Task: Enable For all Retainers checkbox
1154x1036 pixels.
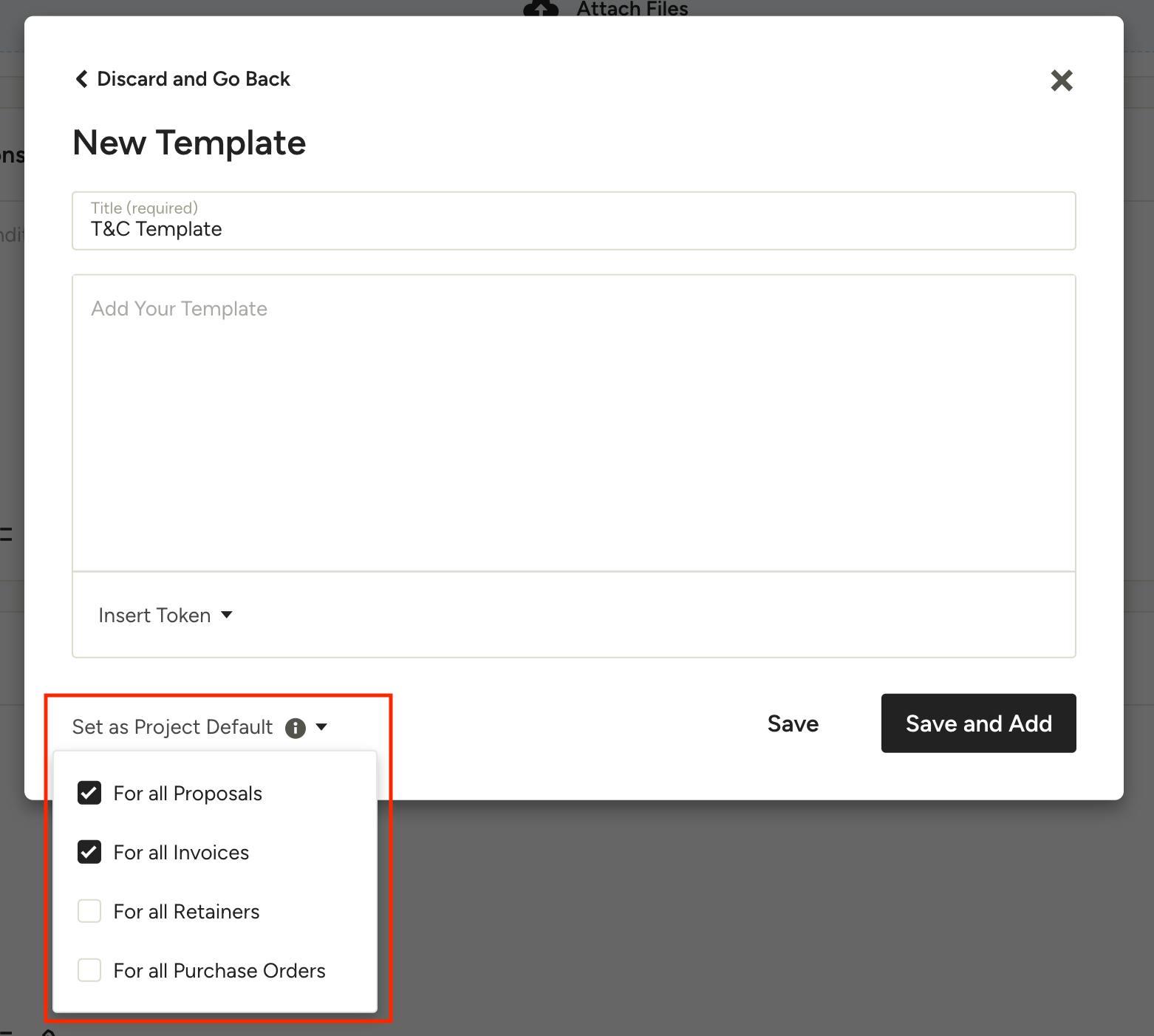Action: [89, 911]
